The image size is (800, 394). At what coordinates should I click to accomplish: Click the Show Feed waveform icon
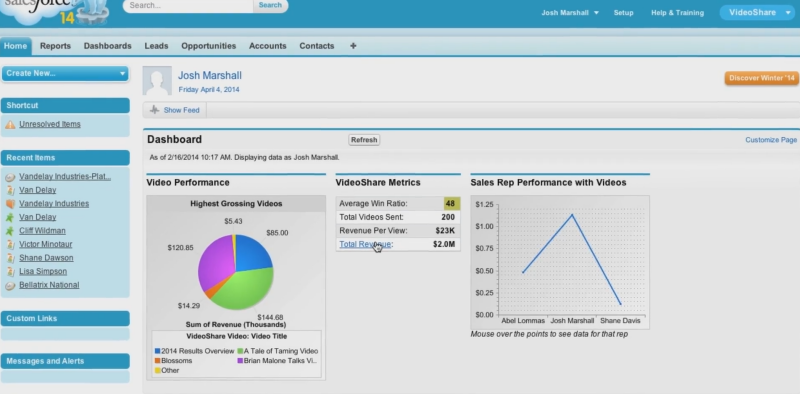pos(155,110)
